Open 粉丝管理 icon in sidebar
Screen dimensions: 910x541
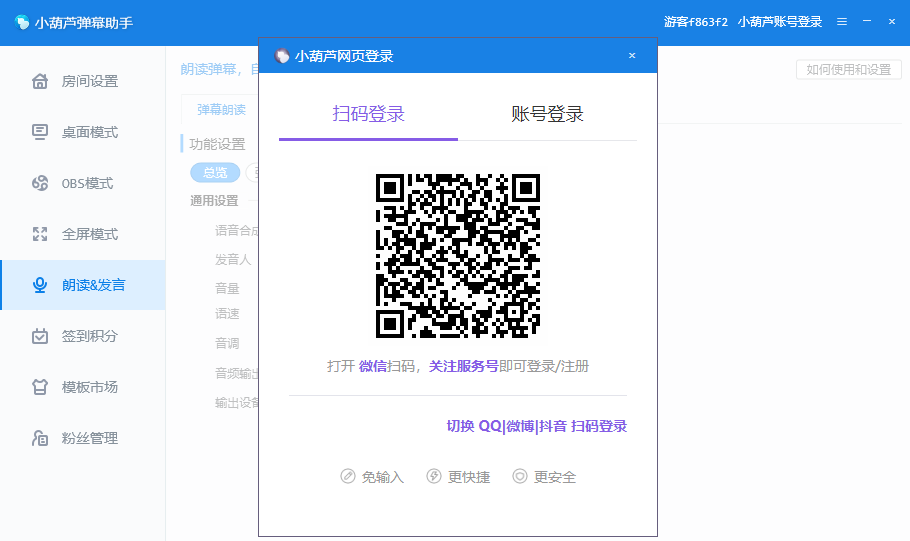pos(39,438)
